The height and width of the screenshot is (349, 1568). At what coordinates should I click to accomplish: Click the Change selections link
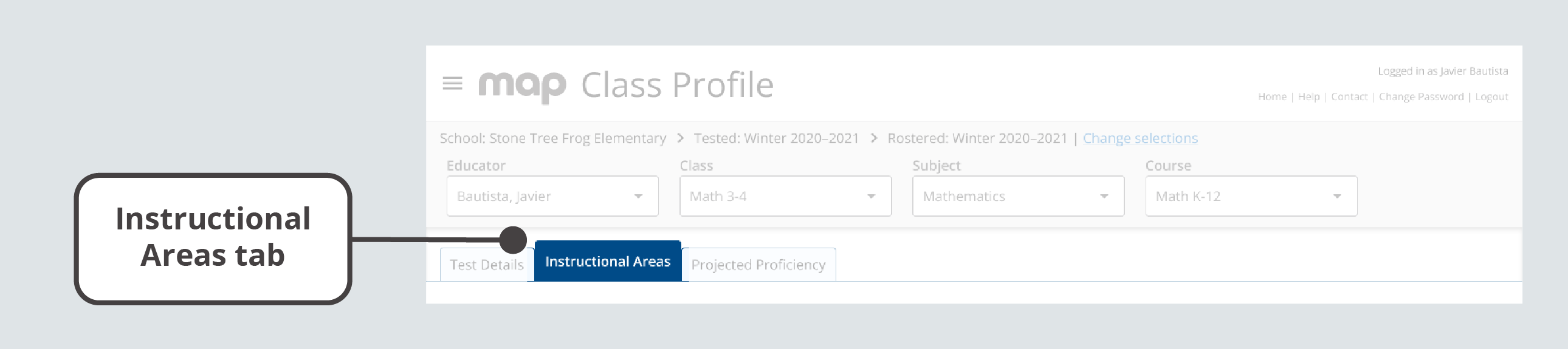(1140, 138)
